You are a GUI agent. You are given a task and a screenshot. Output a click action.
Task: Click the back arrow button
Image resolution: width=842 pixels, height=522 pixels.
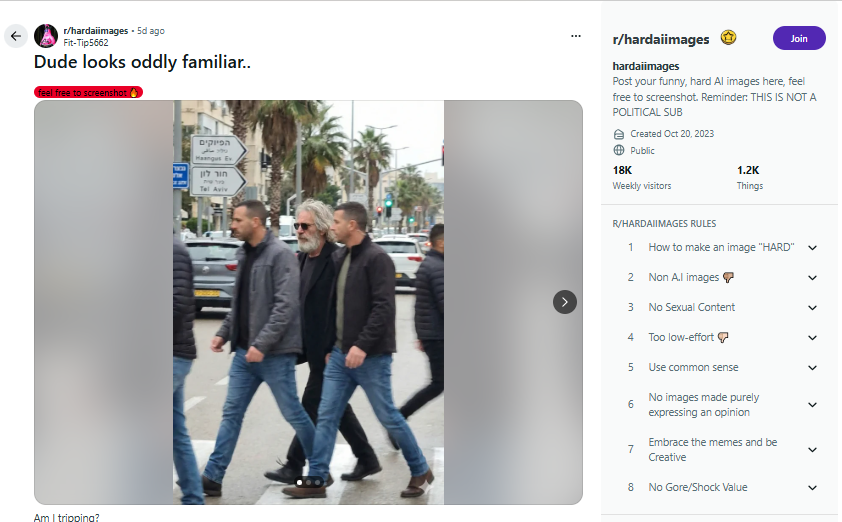point(15,37)
